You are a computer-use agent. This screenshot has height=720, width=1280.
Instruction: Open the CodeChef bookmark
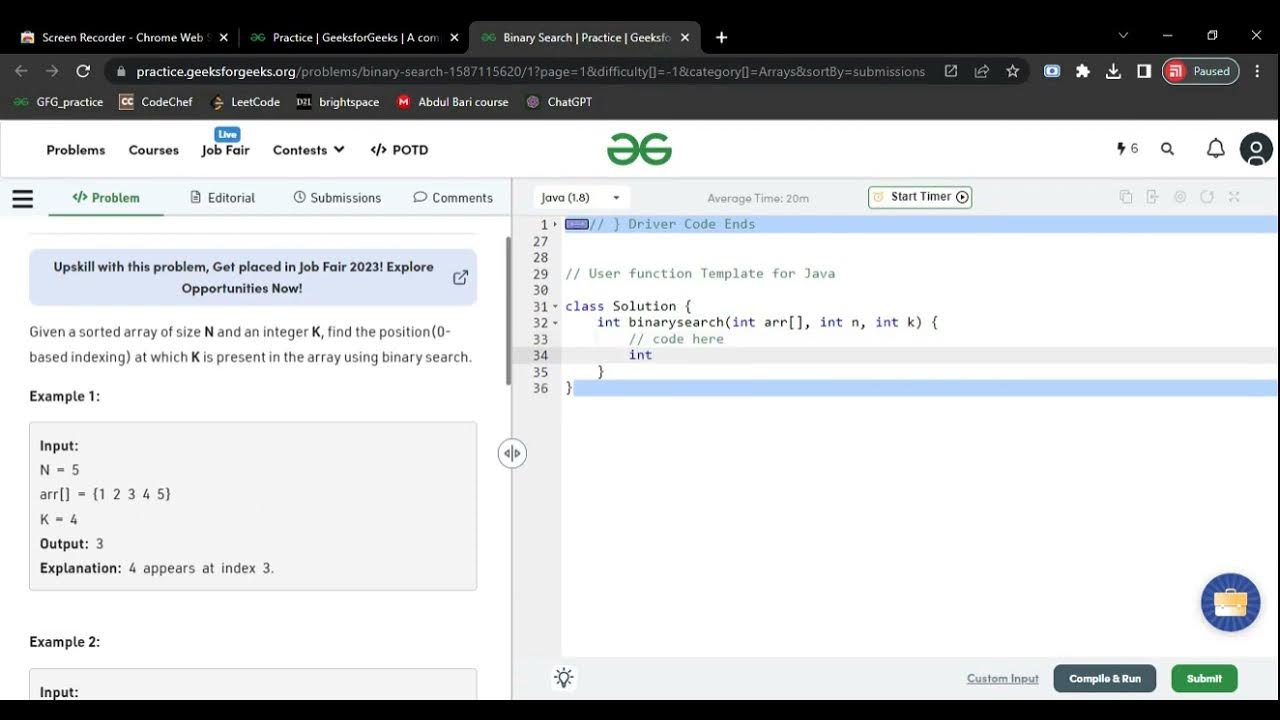(156, 102)
